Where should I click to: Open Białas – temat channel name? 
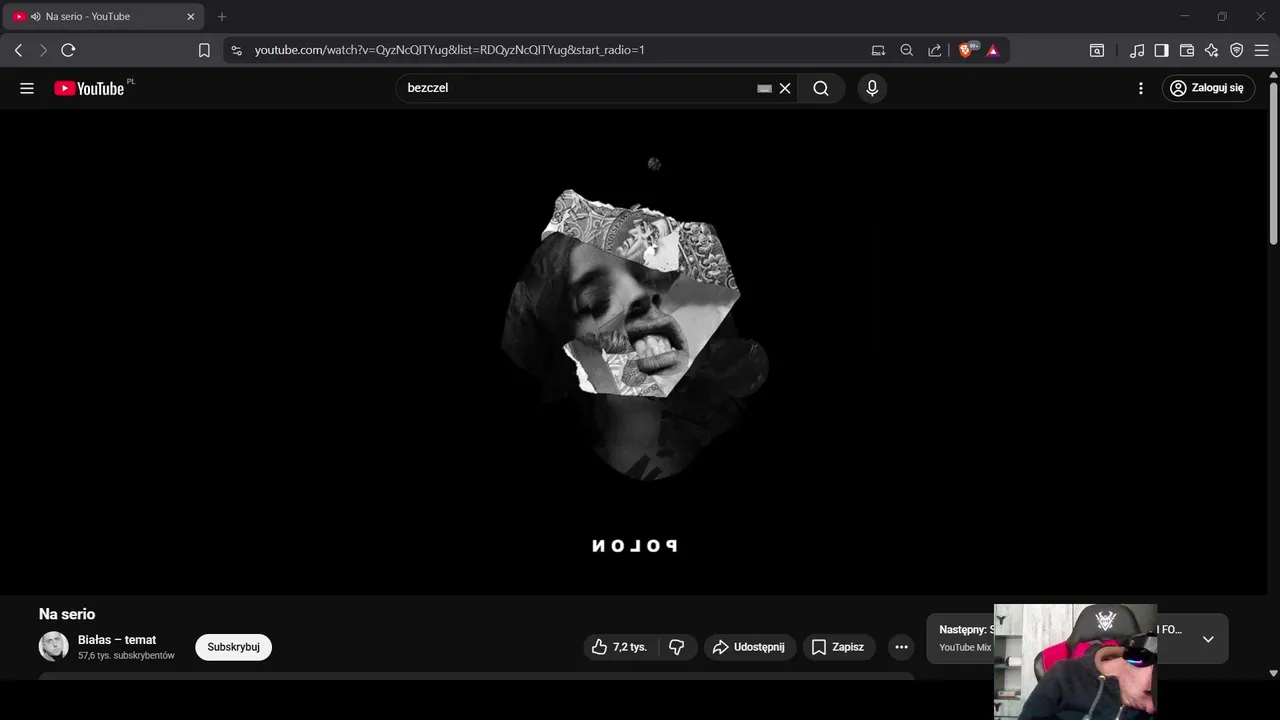click(x=117, y=640)
